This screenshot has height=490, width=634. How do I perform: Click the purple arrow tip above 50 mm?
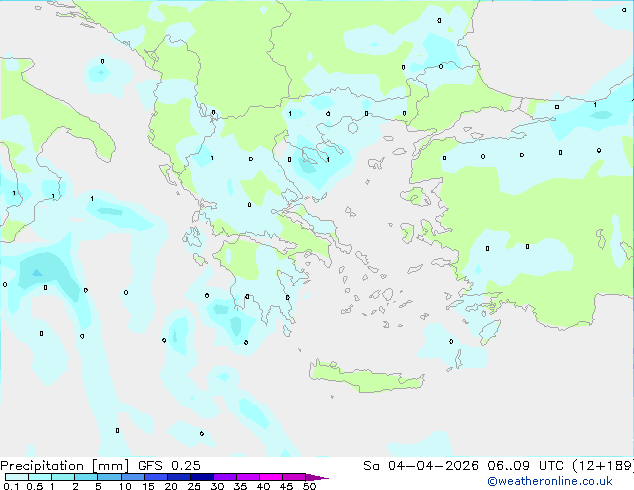pos(317,477)
